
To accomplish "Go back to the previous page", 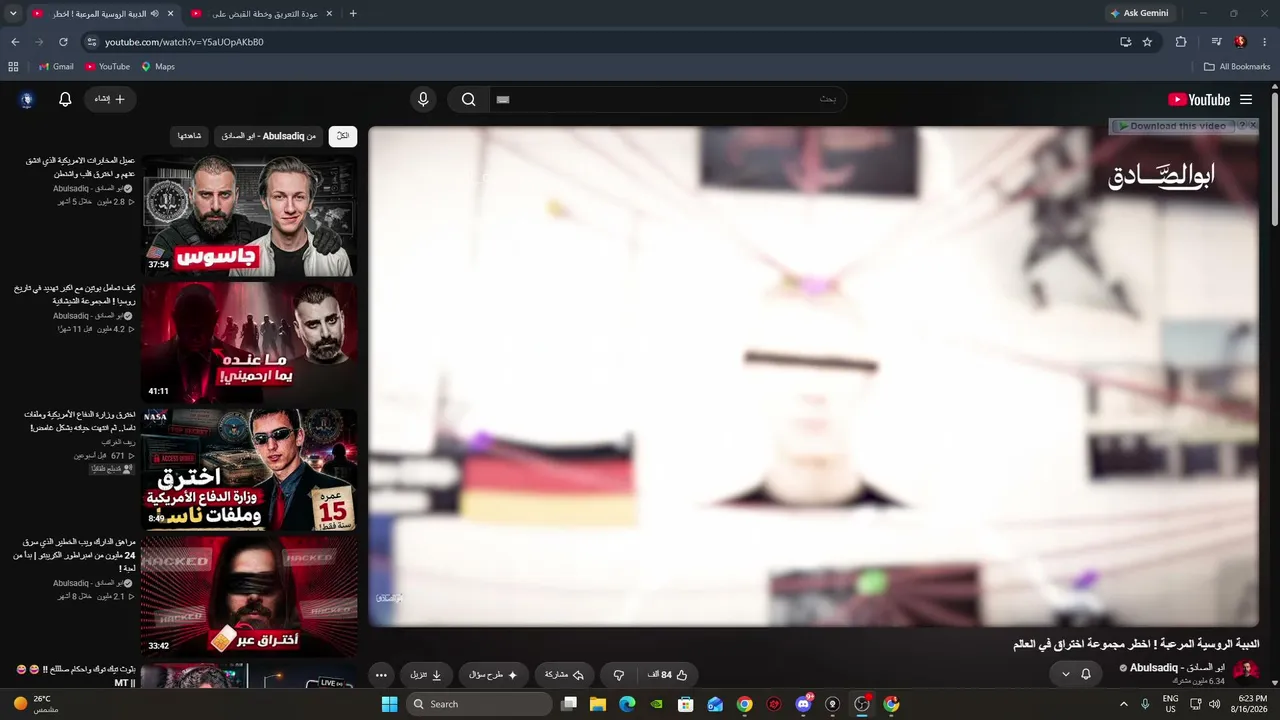I will 15,42.
